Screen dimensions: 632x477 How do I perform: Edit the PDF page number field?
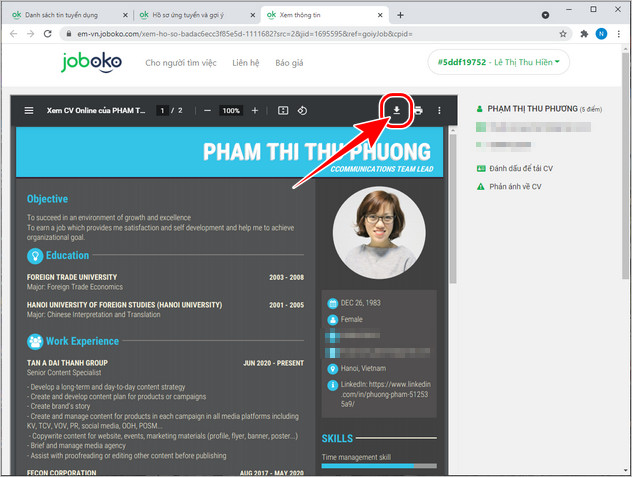[x=162, y=110]
